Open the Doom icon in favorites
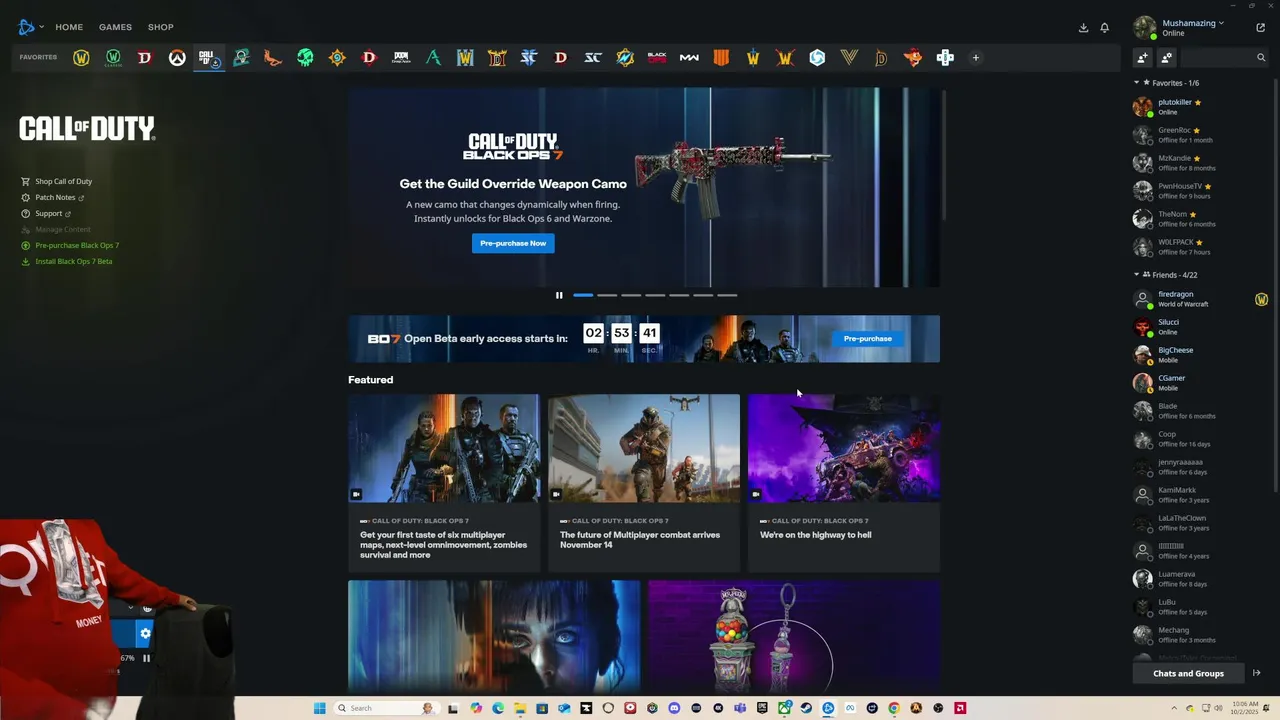The width and height of the screenshot is (1280, 720). [x=401, y=58]
